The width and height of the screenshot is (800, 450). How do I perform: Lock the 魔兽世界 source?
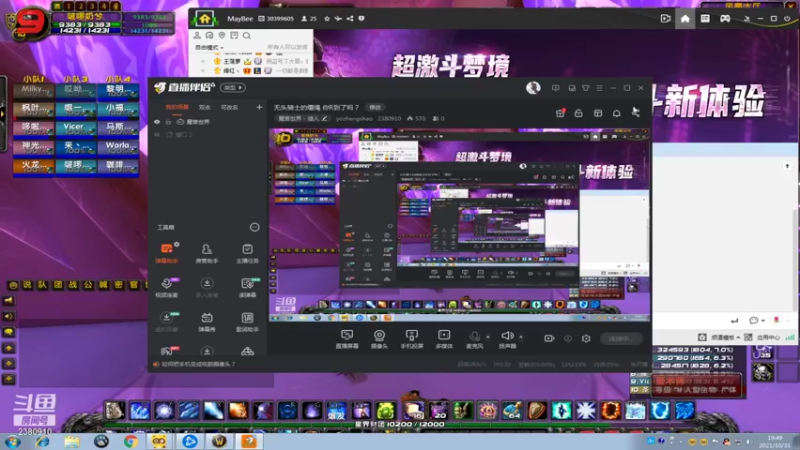click(168, 122)
